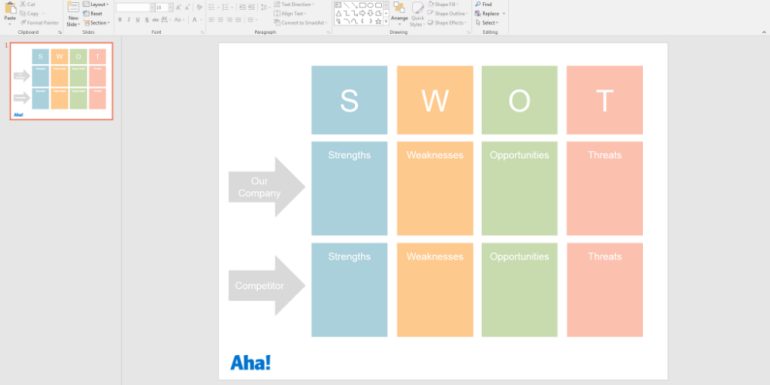The image size is (770, 385).
Task: Toggle Underline formatting
Action: [138, 20]
